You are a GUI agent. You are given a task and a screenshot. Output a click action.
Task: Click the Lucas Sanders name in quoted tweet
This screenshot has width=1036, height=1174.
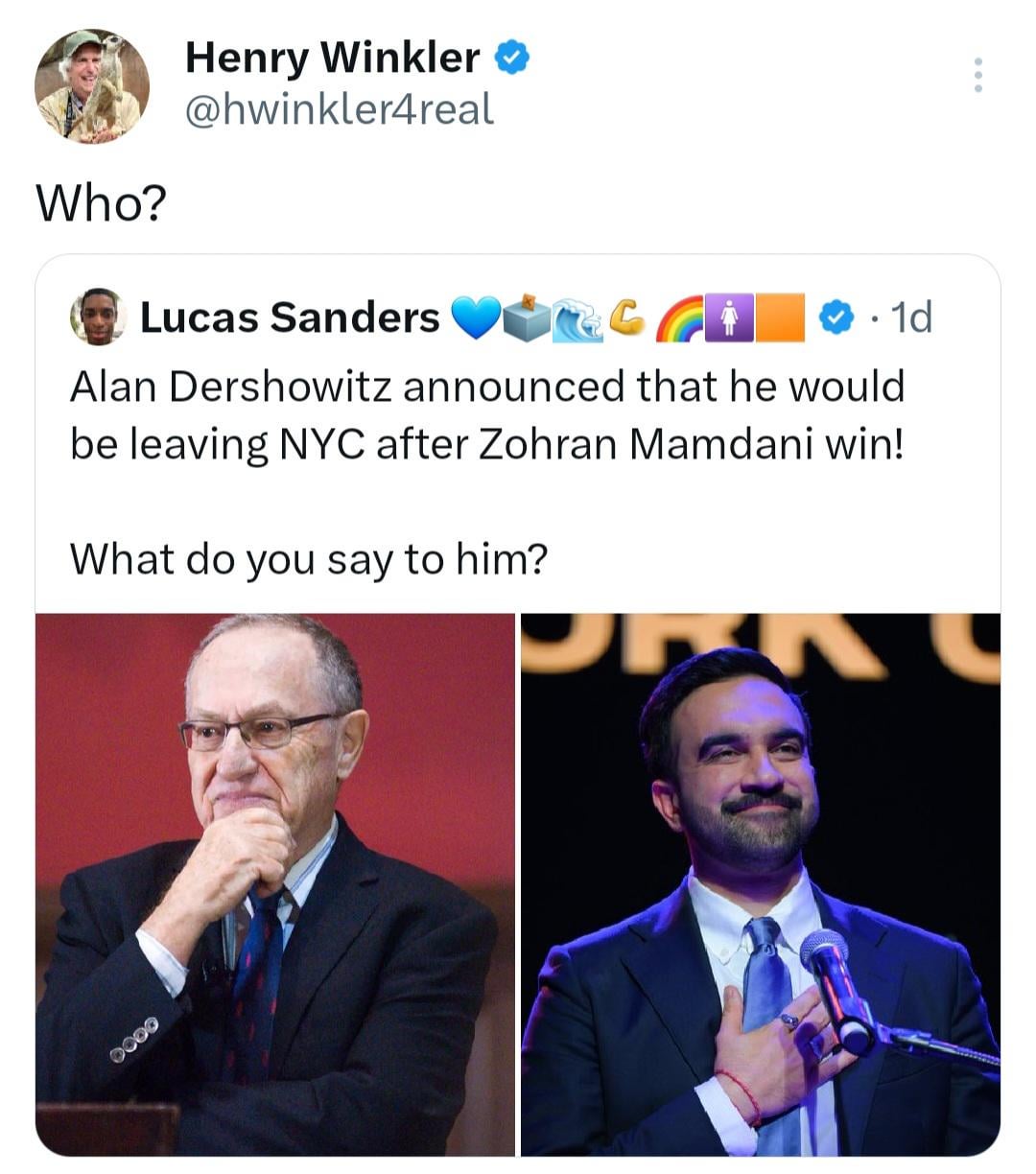click(290, 317)
